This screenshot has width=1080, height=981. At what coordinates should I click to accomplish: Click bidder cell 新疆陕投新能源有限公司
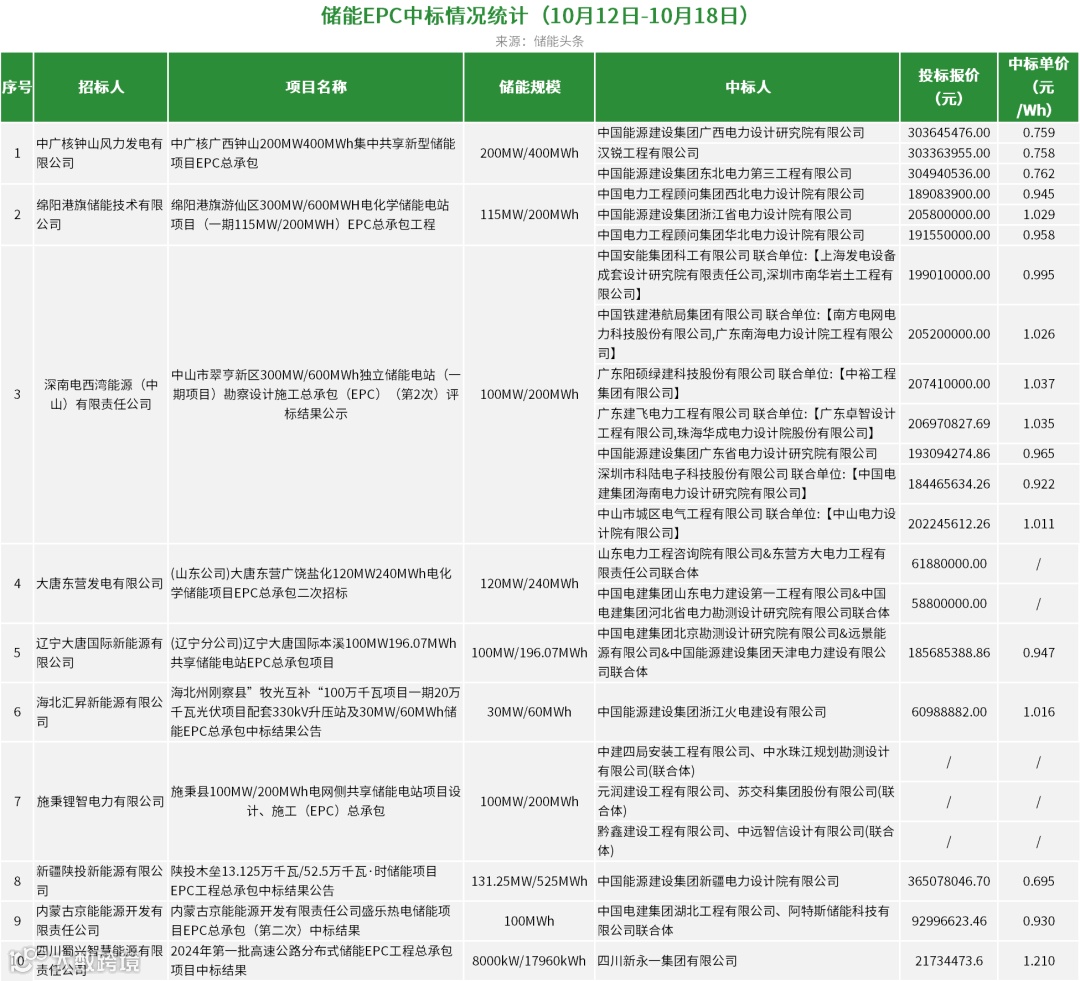point(100,881)
